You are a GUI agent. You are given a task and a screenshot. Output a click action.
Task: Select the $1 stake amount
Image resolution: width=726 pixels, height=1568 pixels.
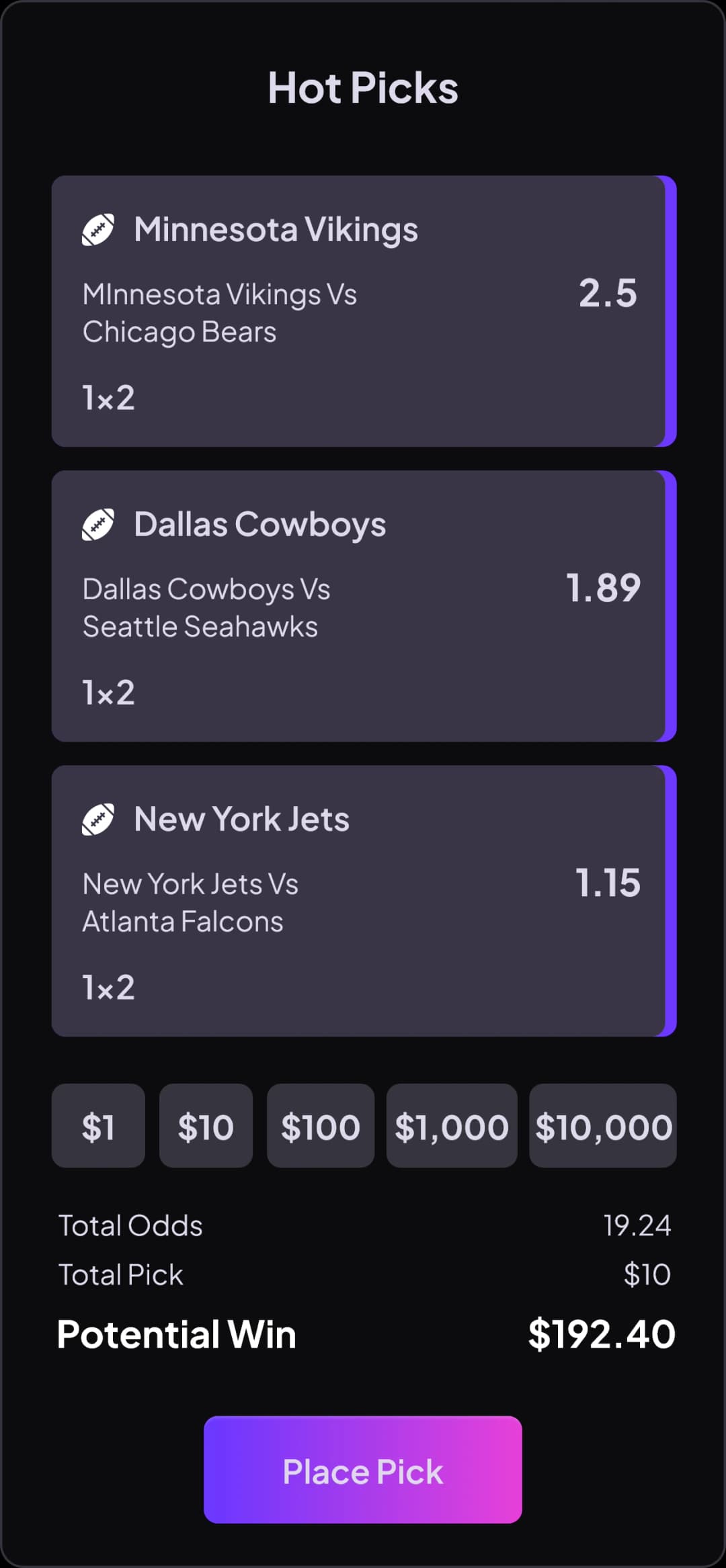[98, 1125]
